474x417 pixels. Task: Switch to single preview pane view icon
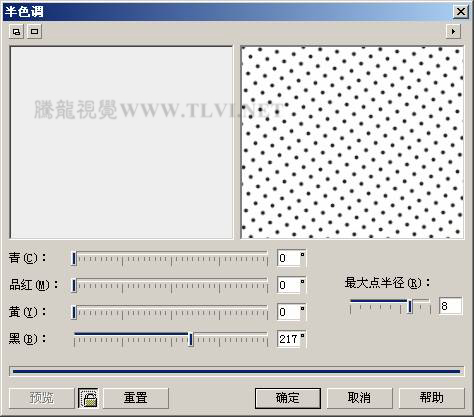[x=34, y=32]
